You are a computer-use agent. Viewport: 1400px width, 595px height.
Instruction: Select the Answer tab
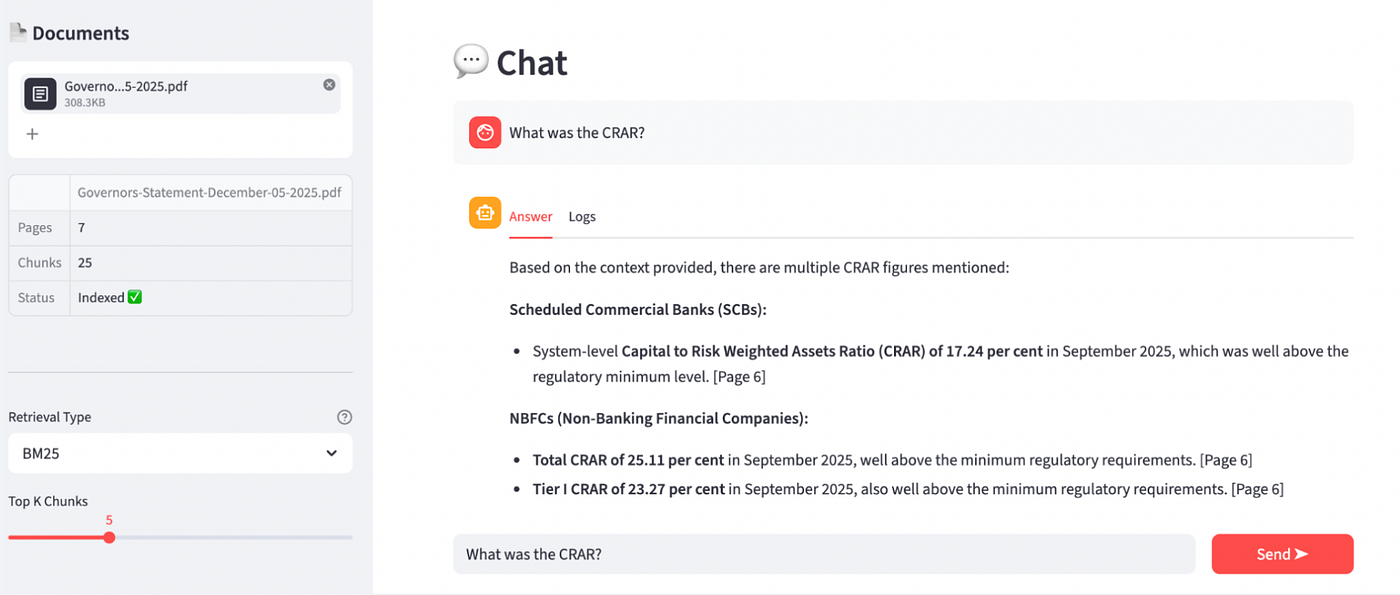[x=530, y=216]
